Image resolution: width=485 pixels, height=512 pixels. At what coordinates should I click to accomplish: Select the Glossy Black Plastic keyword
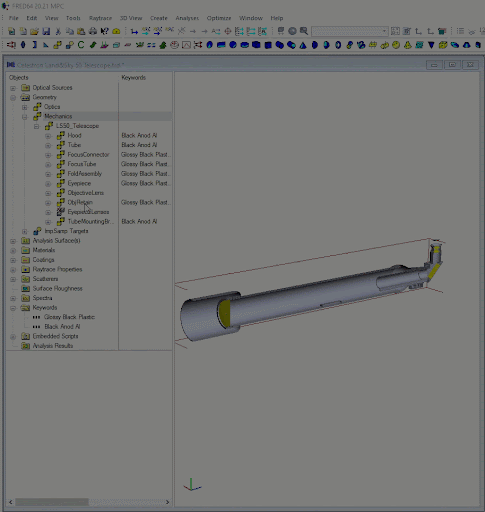69,317
